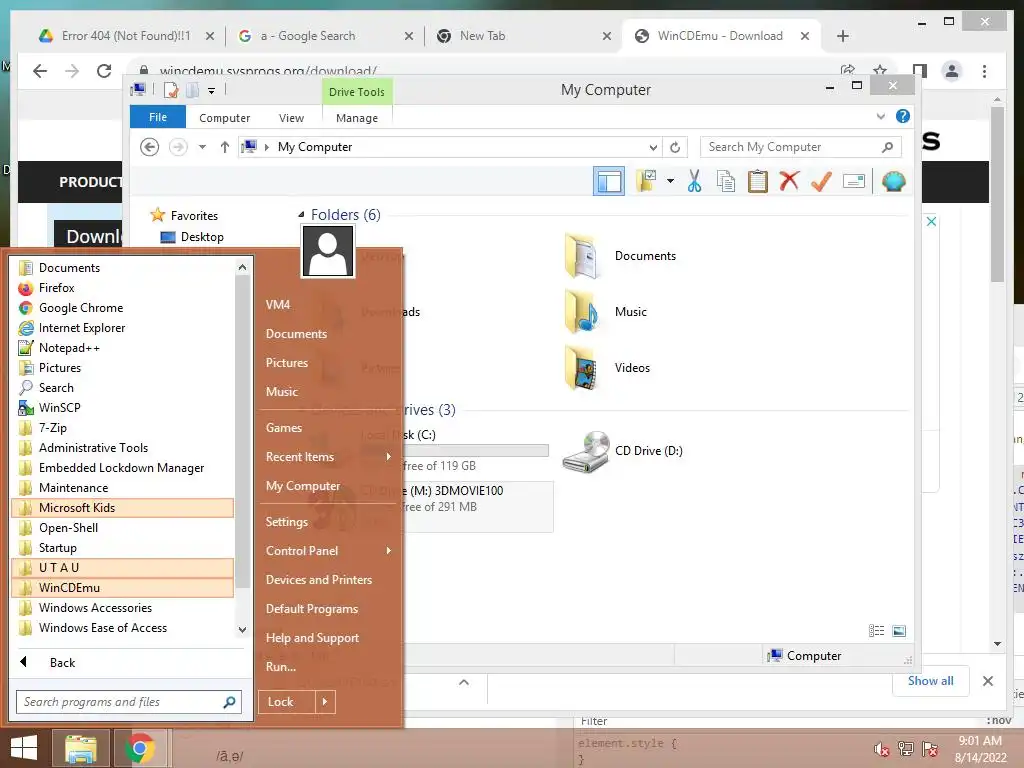Select Desktop under Favorites
The width and height of the screenshot is (1024, 768).
click(193, 236)
